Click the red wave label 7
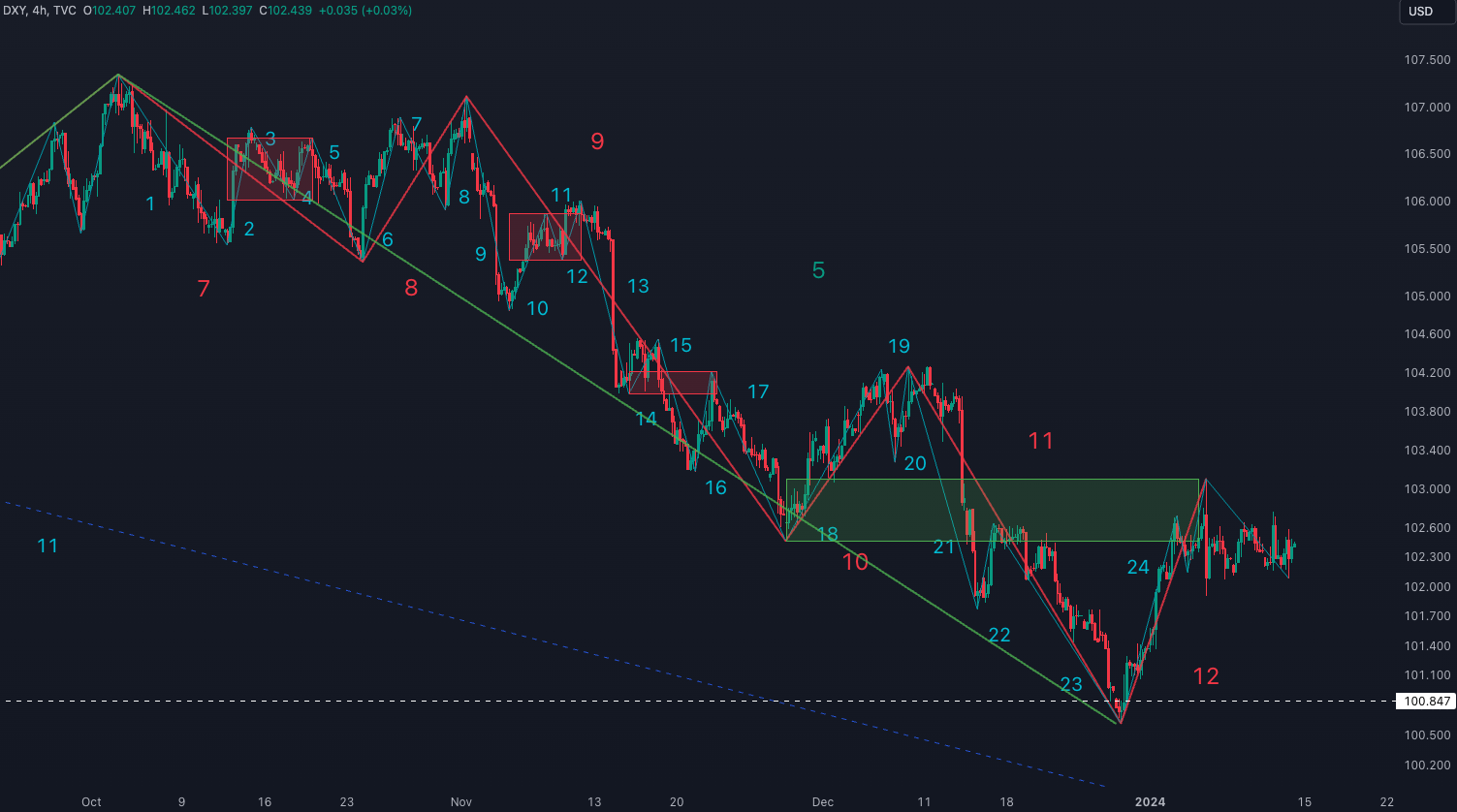 tap(204, 289)
